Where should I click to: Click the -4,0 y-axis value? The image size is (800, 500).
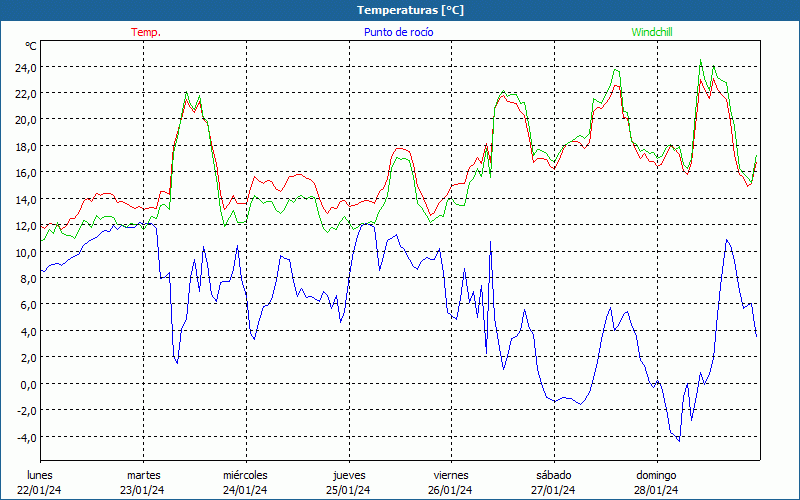click(27, 437)
